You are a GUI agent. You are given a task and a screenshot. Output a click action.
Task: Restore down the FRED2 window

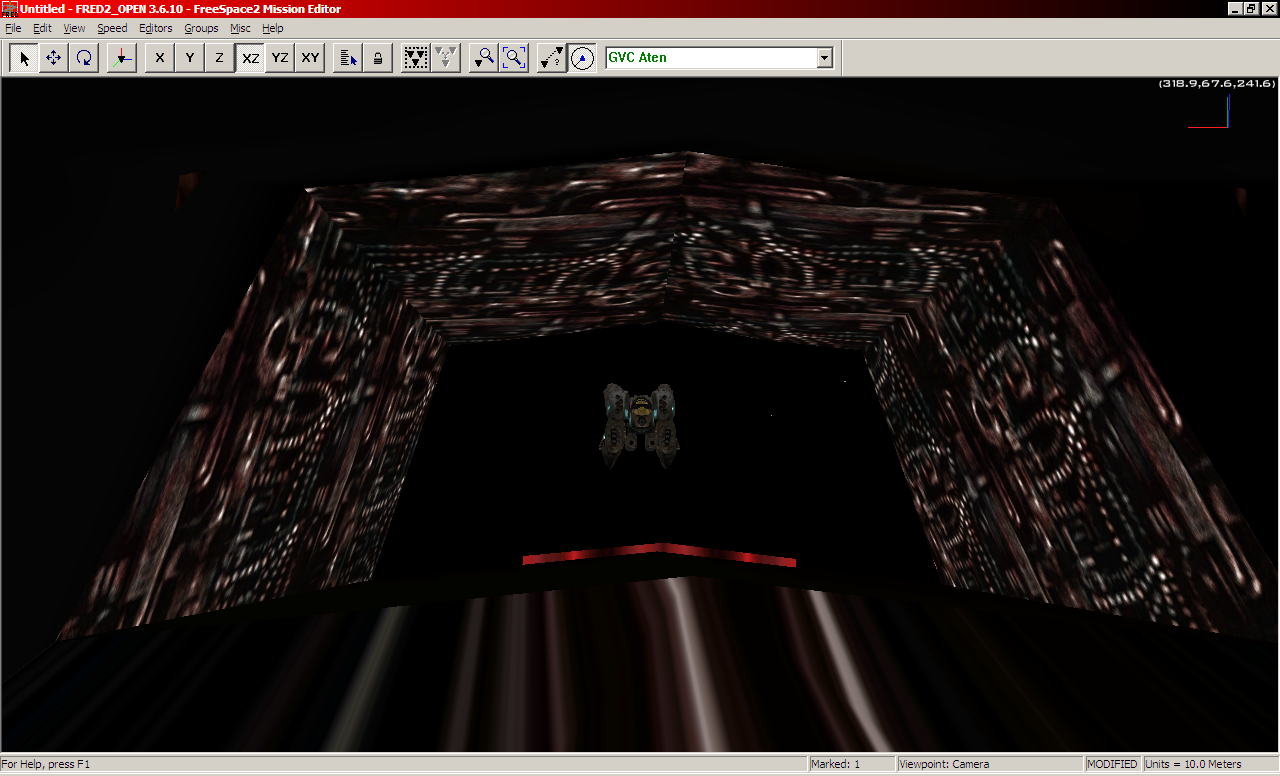(1251, 9)
